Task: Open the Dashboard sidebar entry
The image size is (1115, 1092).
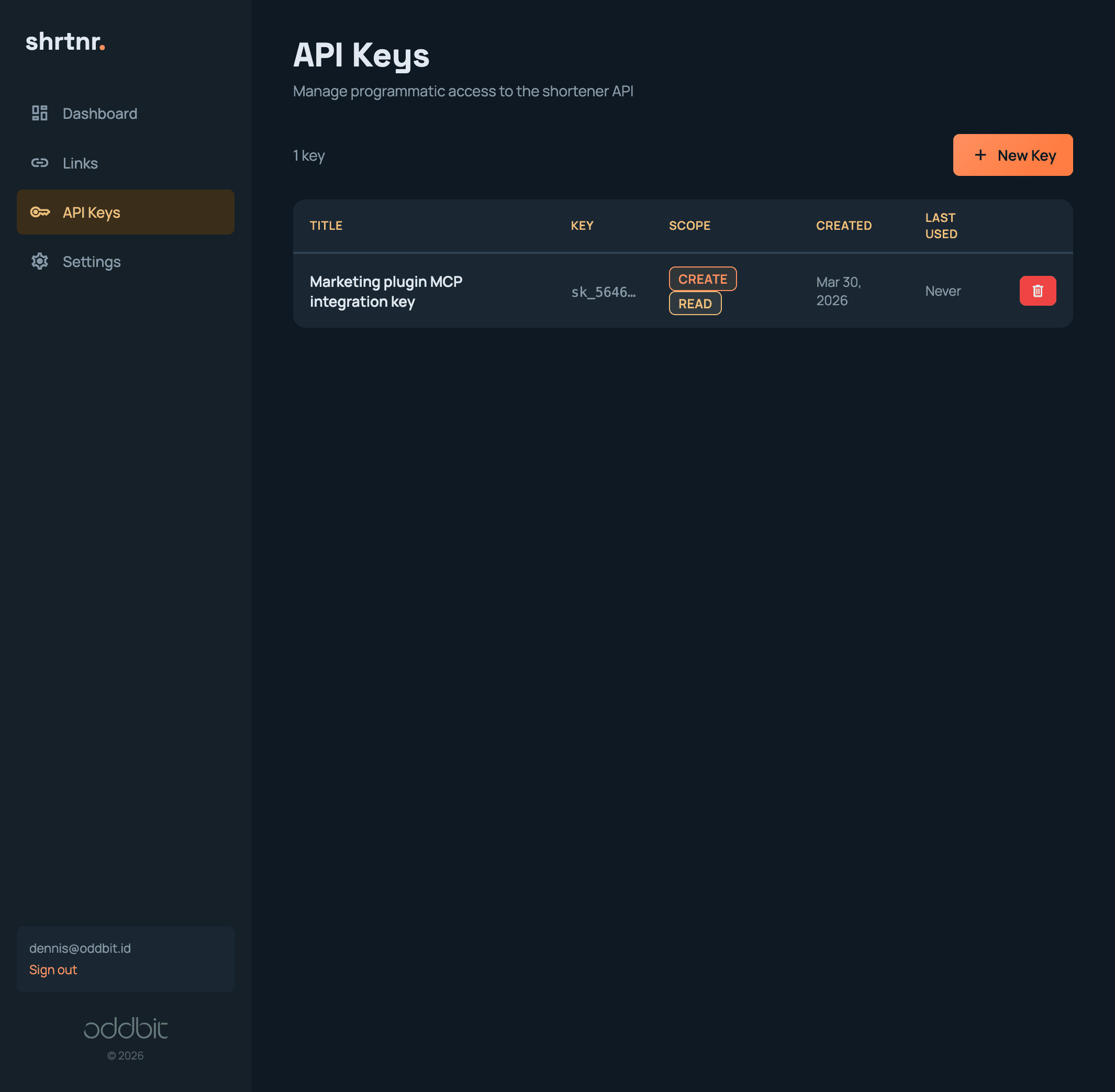Action: [x=99, y=113]
